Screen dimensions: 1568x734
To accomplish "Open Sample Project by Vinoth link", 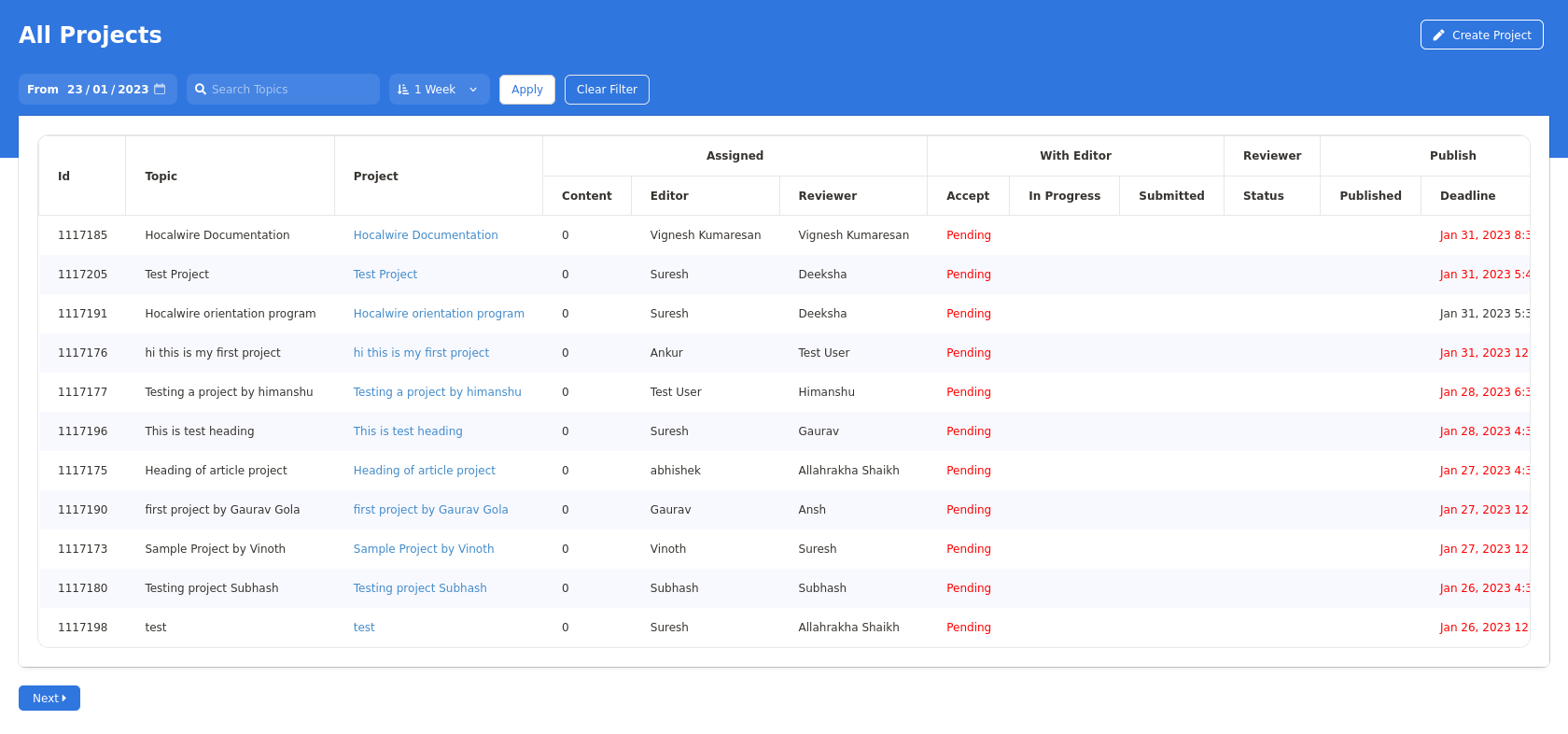I will tap(424, 549).
